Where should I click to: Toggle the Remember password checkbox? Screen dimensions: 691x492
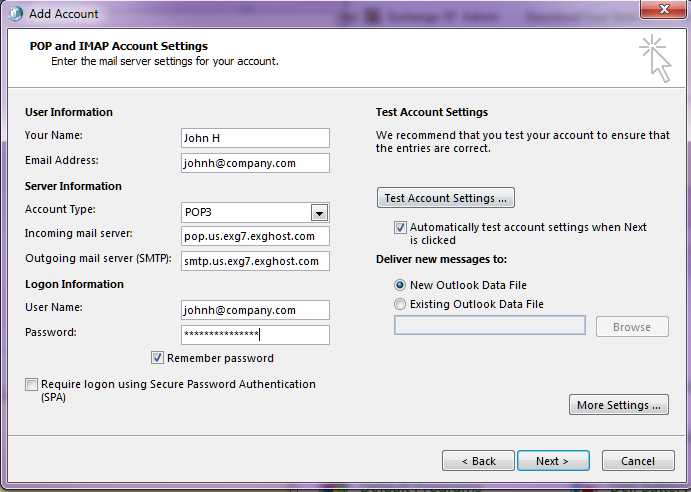click(x=158, y=358)
